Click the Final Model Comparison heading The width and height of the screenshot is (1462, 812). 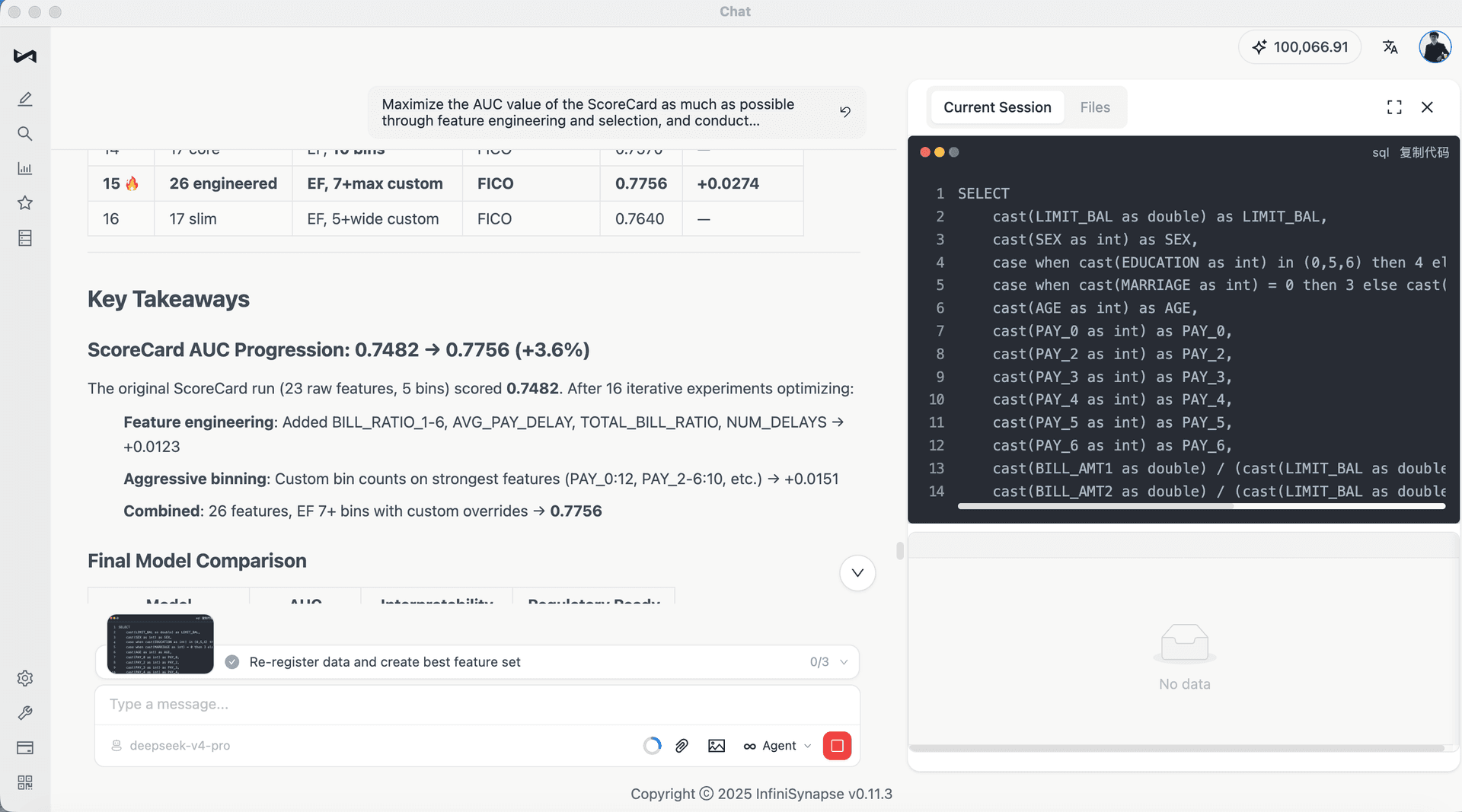pos(197,561)
